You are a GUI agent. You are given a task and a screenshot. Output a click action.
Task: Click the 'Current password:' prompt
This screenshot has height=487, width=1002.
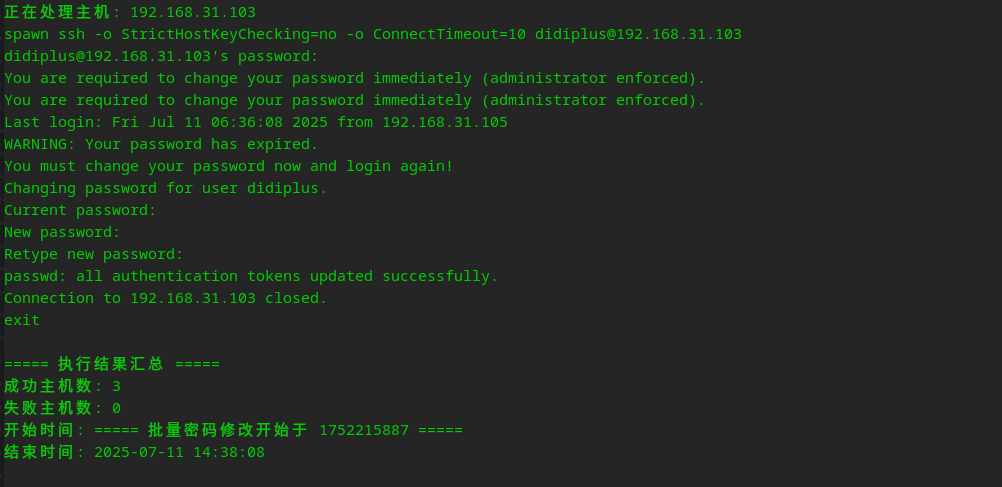[x=80, y=210]
